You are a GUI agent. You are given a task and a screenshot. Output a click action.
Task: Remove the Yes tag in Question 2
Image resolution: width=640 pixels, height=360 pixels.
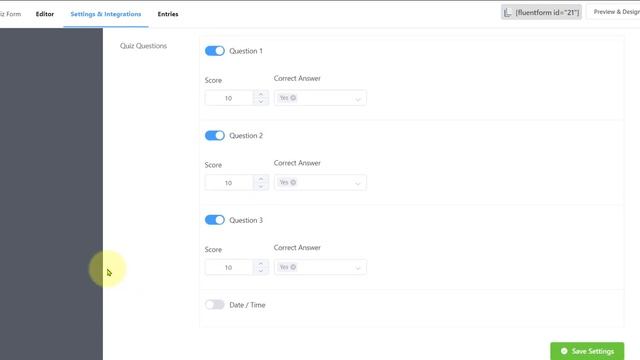(293, 182)
